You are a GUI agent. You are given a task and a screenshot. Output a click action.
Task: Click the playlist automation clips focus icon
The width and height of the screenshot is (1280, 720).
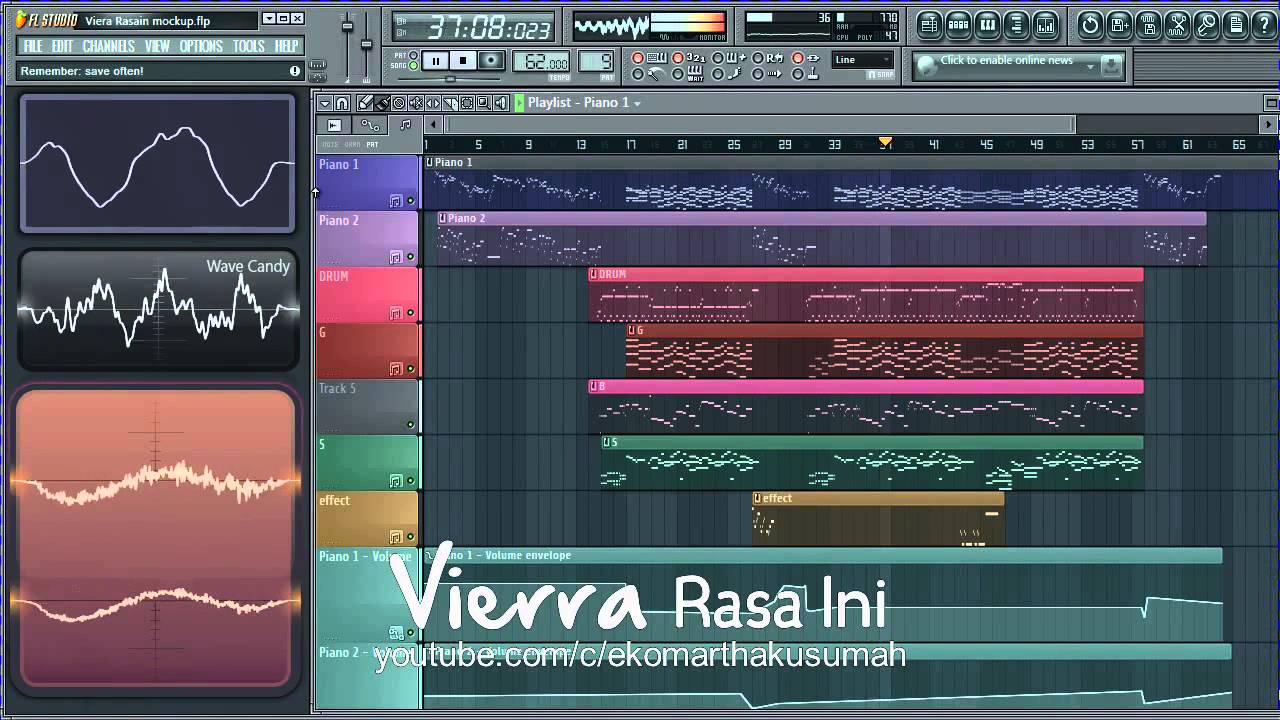(x=370, y=125)
